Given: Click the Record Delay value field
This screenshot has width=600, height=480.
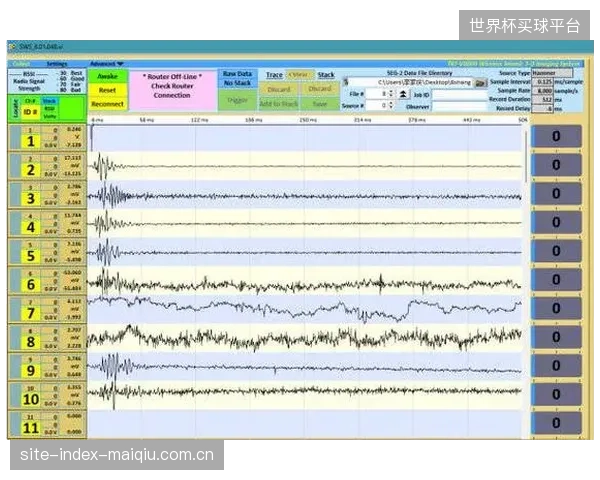Looking at the screenshot, I should pyautogui.click(x=543, y=109).
